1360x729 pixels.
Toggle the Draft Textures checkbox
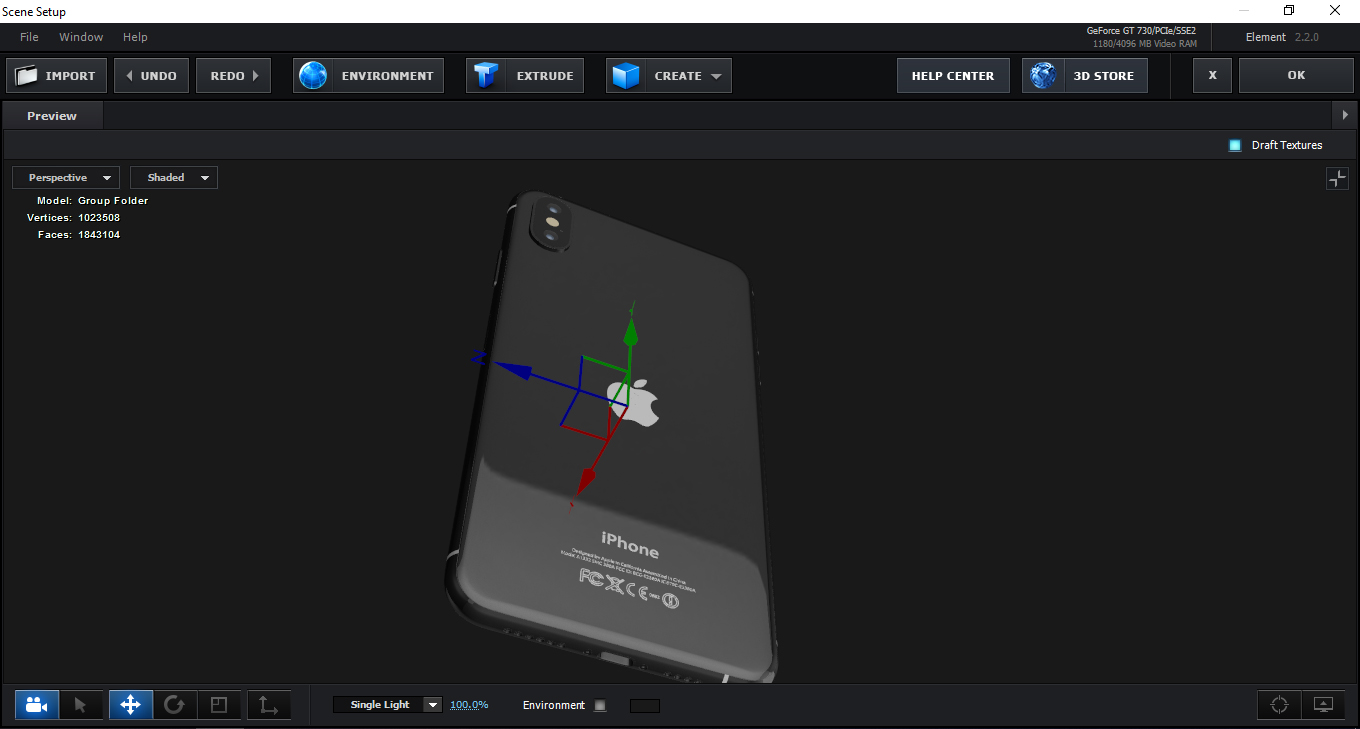(1235, 145)
